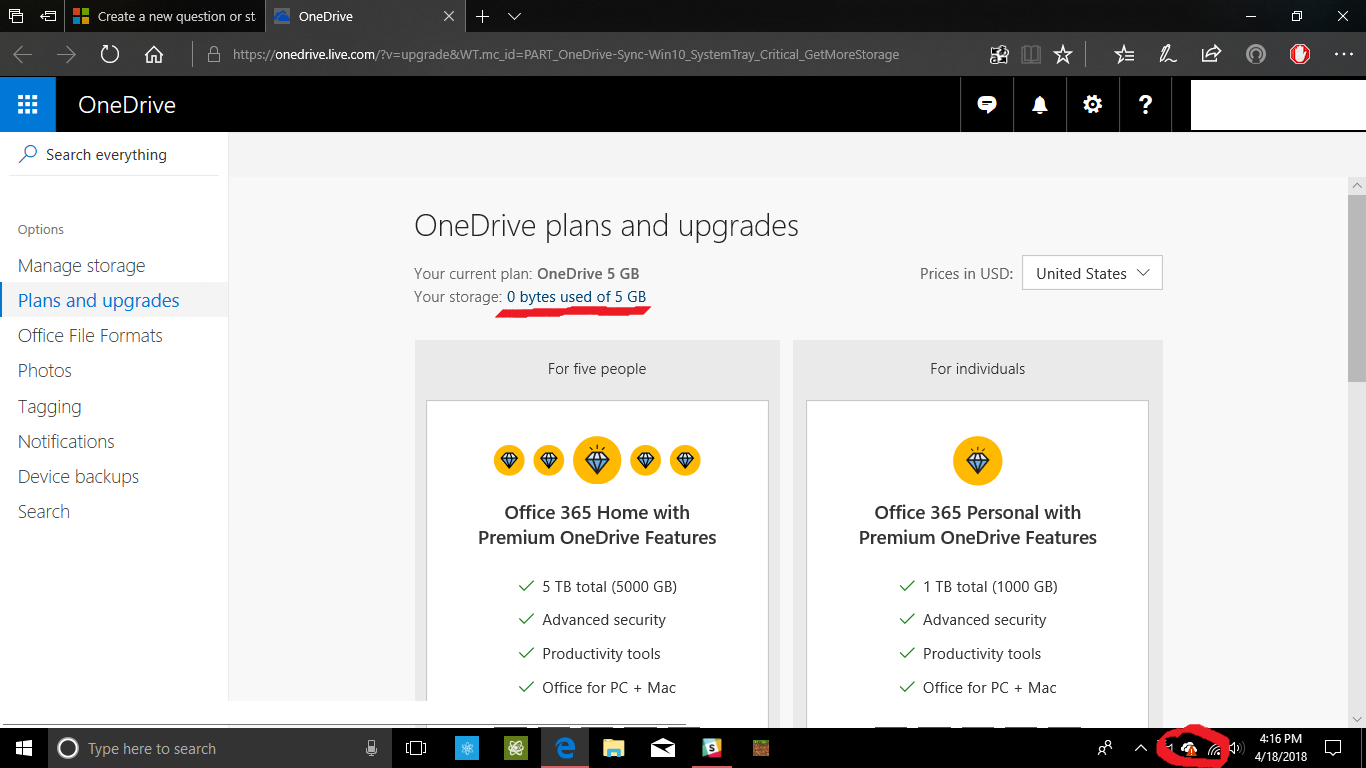The height and width of the screenshot is (768, 1366).
Task: Click the Set tabs aside icon
Action: pos(47,16)
